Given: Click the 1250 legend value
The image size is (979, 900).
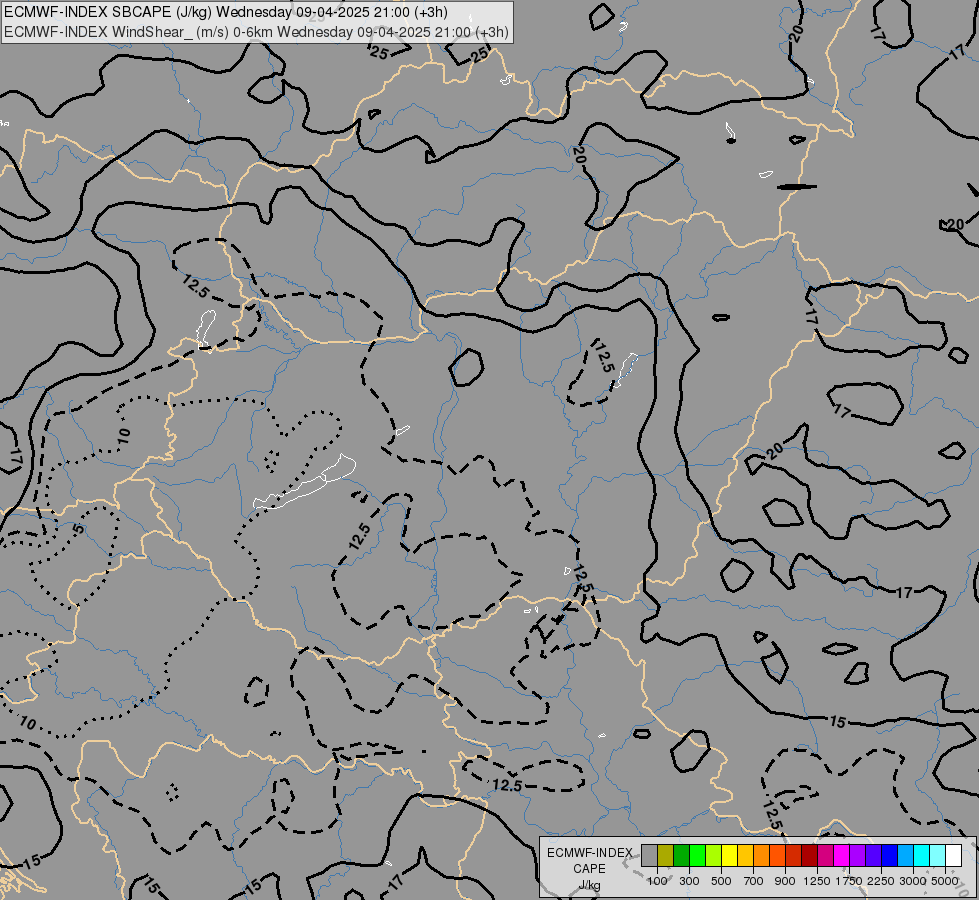Looking at the screenshot, I should pyautogui.click(x=817, y=881).
